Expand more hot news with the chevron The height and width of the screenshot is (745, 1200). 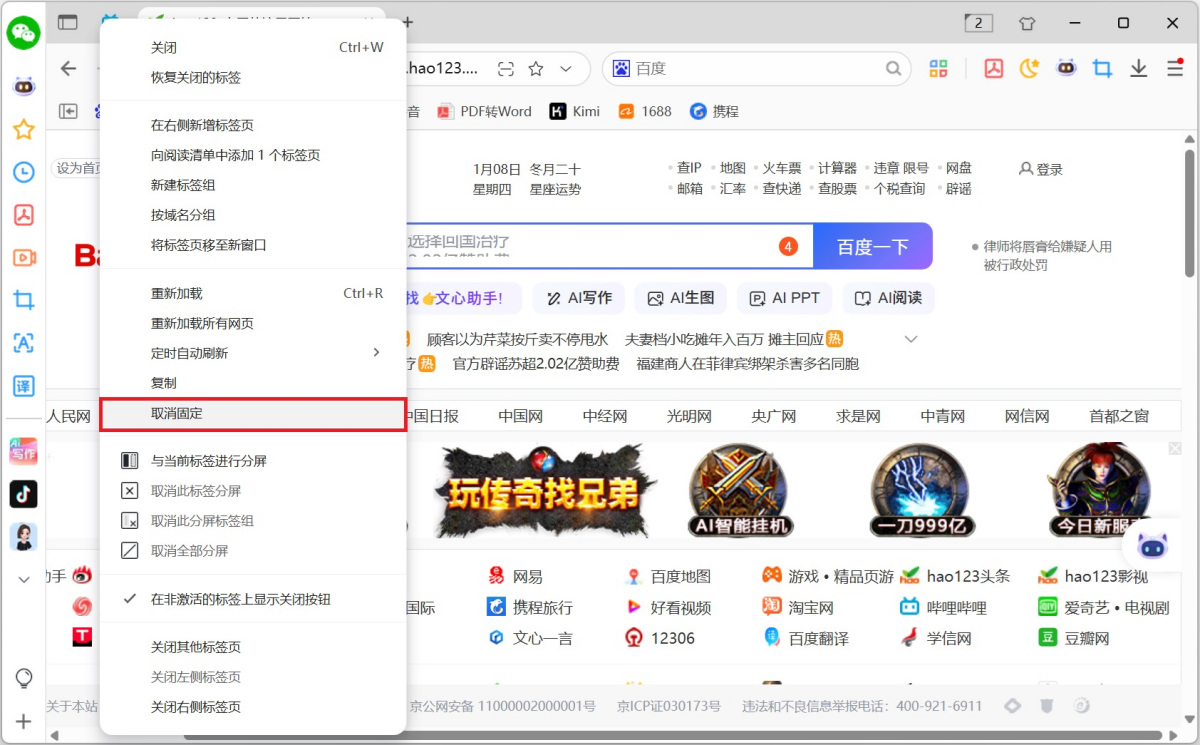click(910, 339)
